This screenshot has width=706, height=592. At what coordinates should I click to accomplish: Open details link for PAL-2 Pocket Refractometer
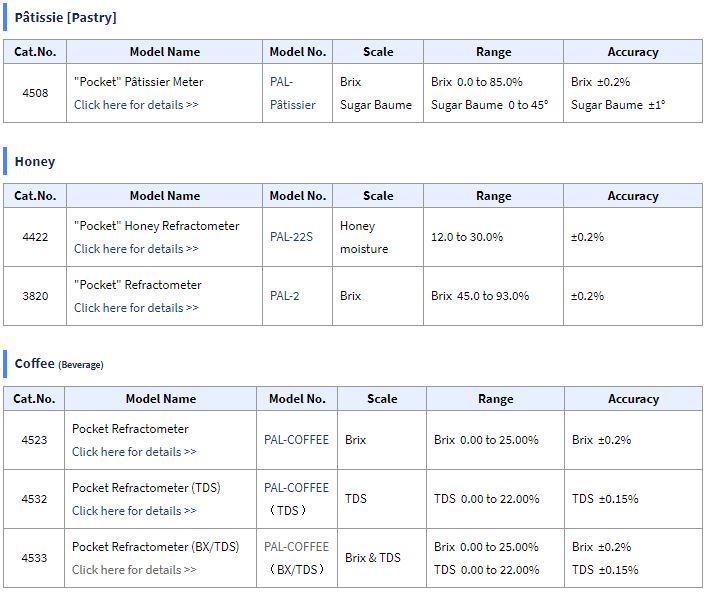click(136, 308)
